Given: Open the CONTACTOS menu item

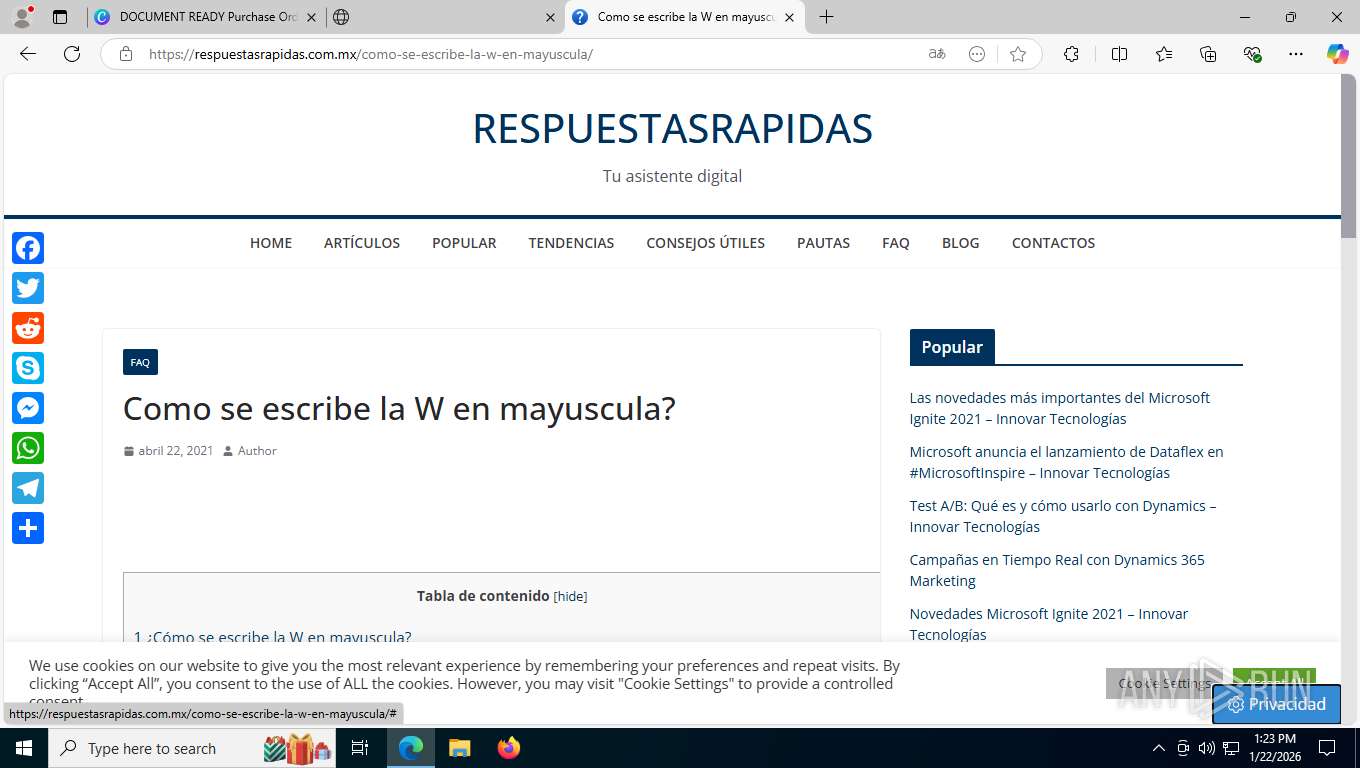Looking at the screenshot, I should [1053, 243].
